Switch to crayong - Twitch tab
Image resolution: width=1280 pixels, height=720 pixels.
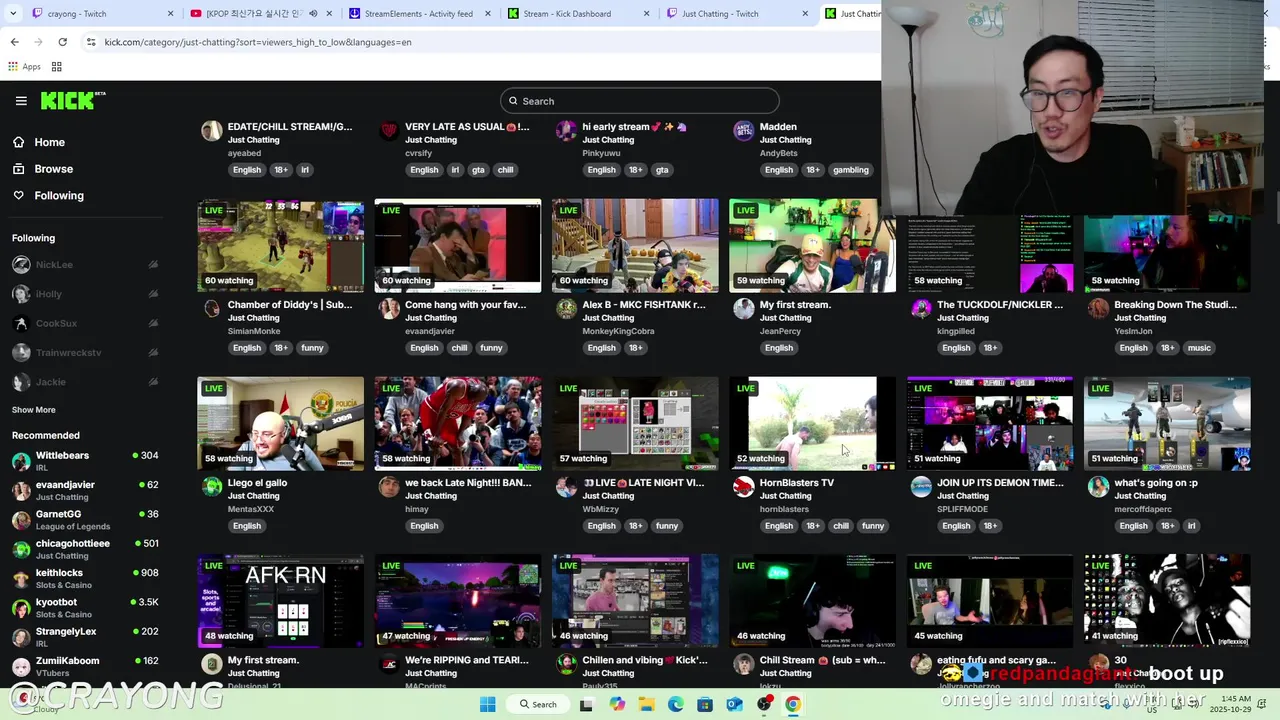point(95,14)
